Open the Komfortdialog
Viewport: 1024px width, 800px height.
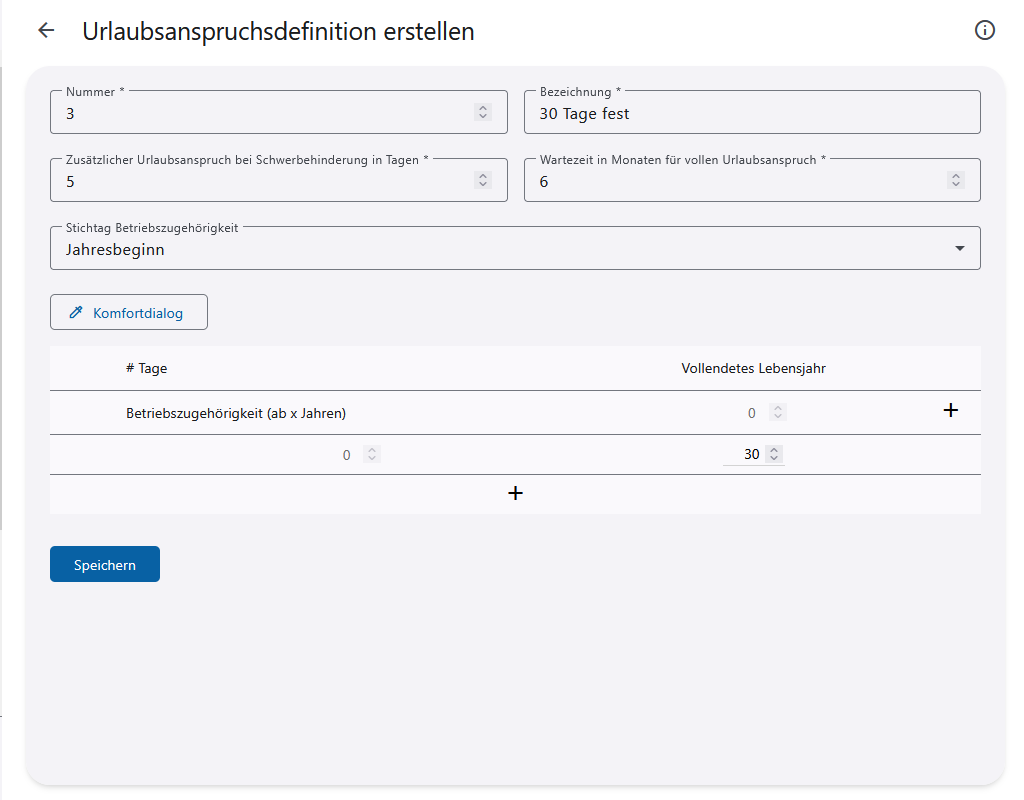pyautogui.click(x=128, y=311)
